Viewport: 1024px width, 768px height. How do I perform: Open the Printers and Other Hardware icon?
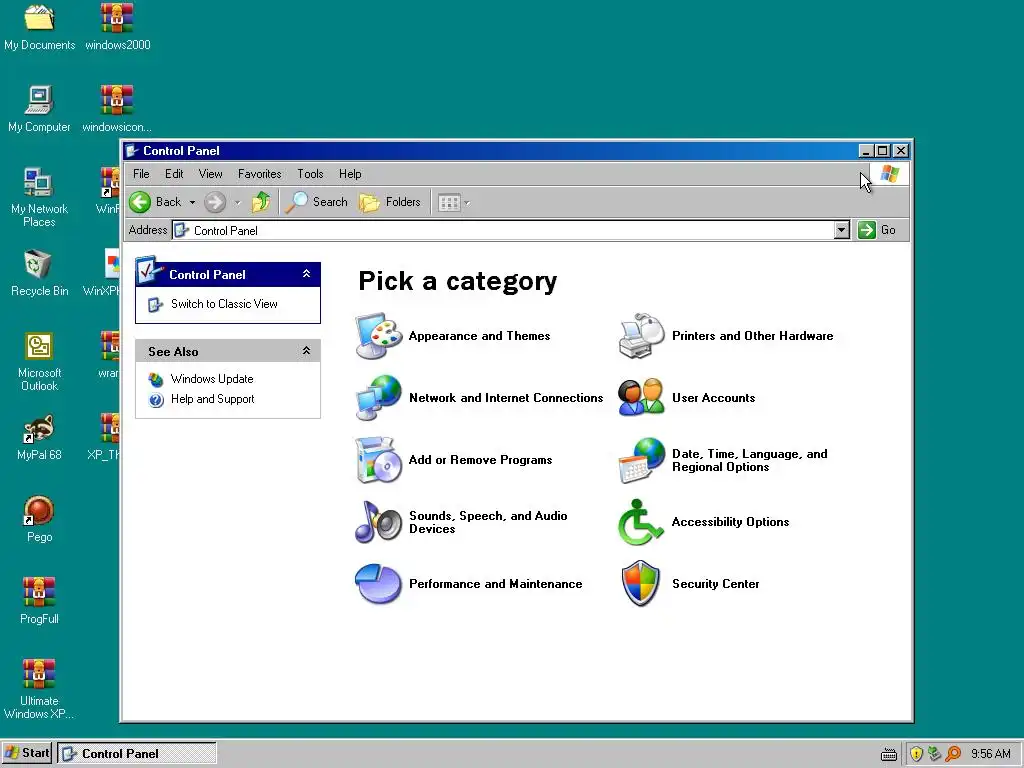(641, 336)
